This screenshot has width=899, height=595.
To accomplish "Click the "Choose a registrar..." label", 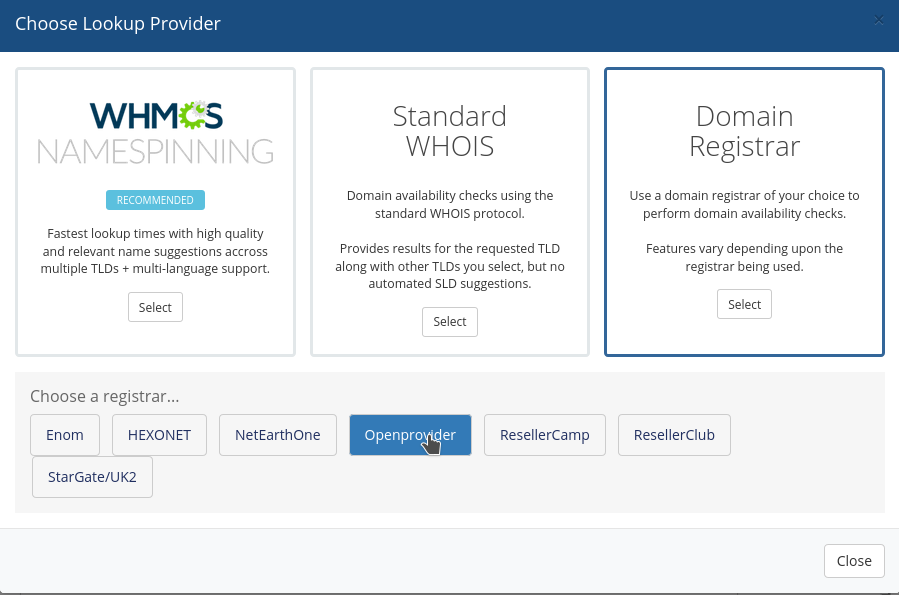I will click(x=105, y=396).
